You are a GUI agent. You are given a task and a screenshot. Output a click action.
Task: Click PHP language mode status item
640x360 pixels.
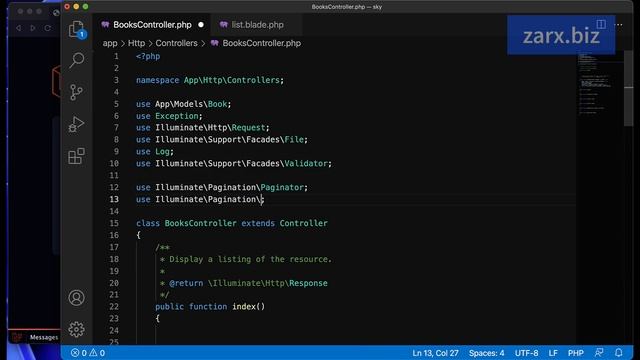(576, 353)
